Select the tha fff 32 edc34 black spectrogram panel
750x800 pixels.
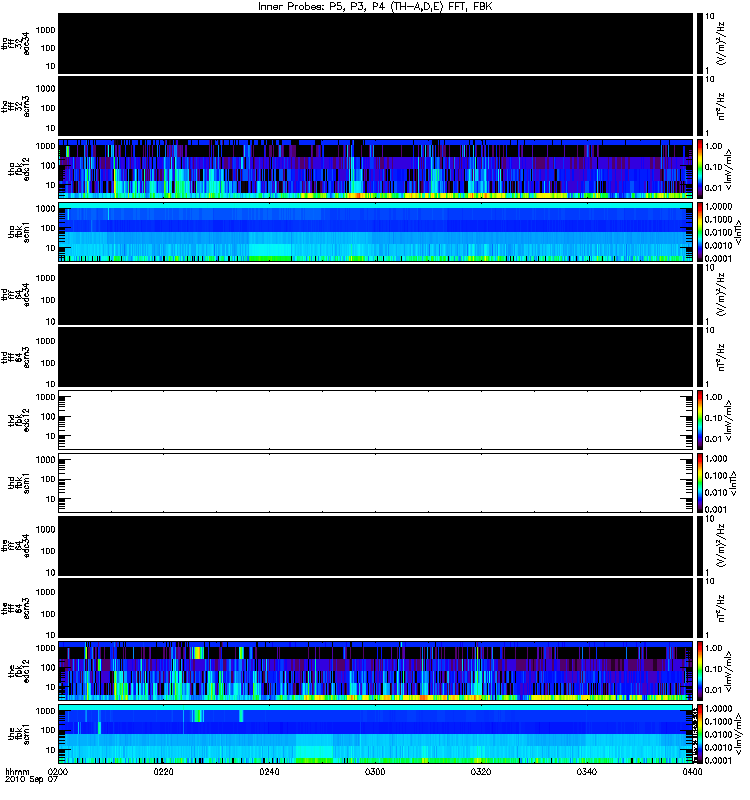coord(376,44)
